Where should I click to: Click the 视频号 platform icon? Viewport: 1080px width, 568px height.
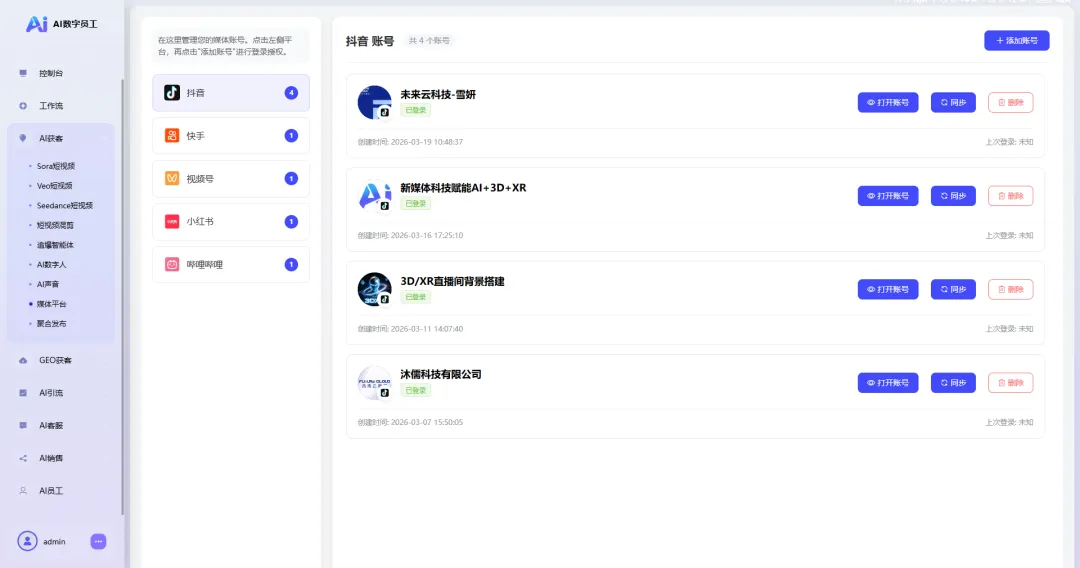[x=172, y=178]
